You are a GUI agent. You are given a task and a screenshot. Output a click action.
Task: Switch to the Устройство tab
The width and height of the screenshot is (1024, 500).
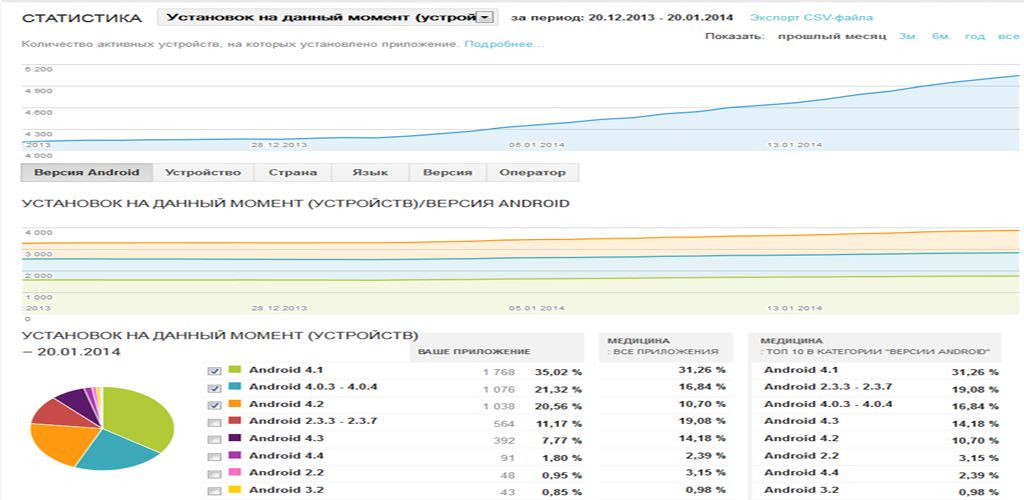coord(203,172)
